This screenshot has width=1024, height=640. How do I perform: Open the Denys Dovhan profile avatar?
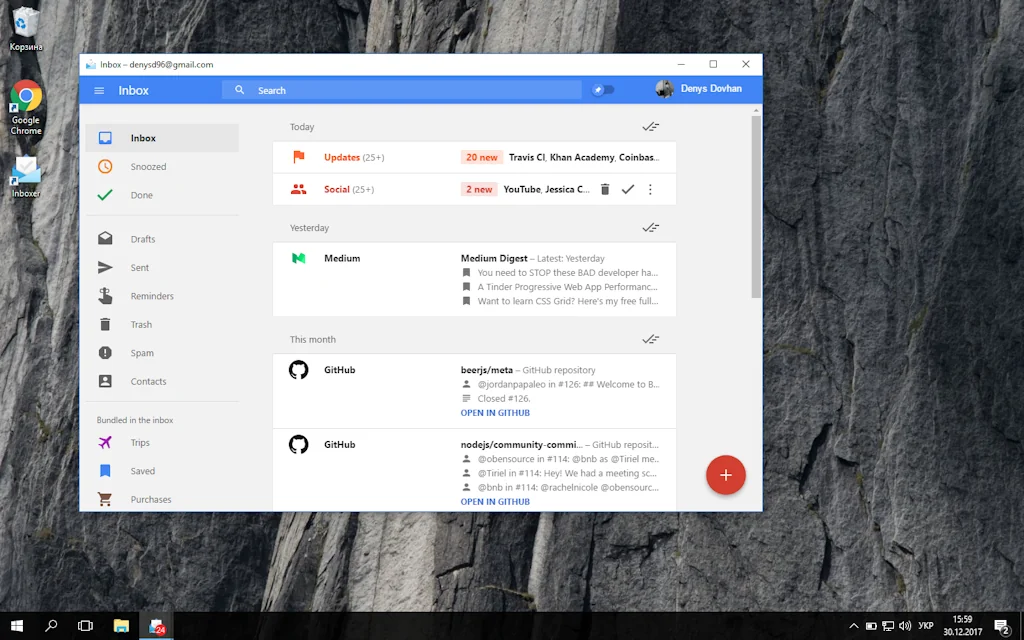664,88
